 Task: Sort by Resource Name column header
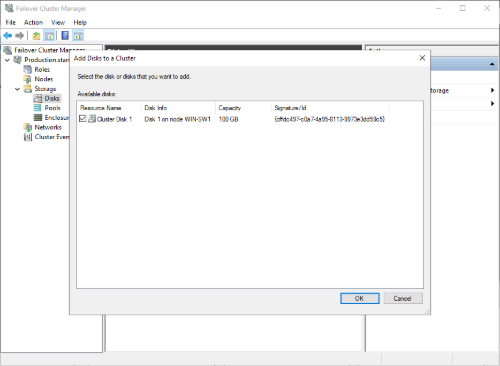point(109,108)
